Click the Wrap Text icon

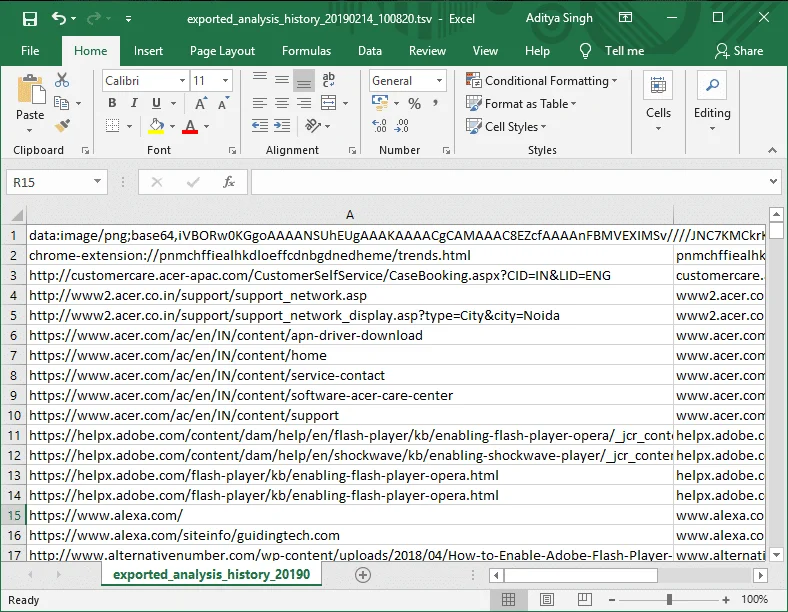tap(328, 79)
